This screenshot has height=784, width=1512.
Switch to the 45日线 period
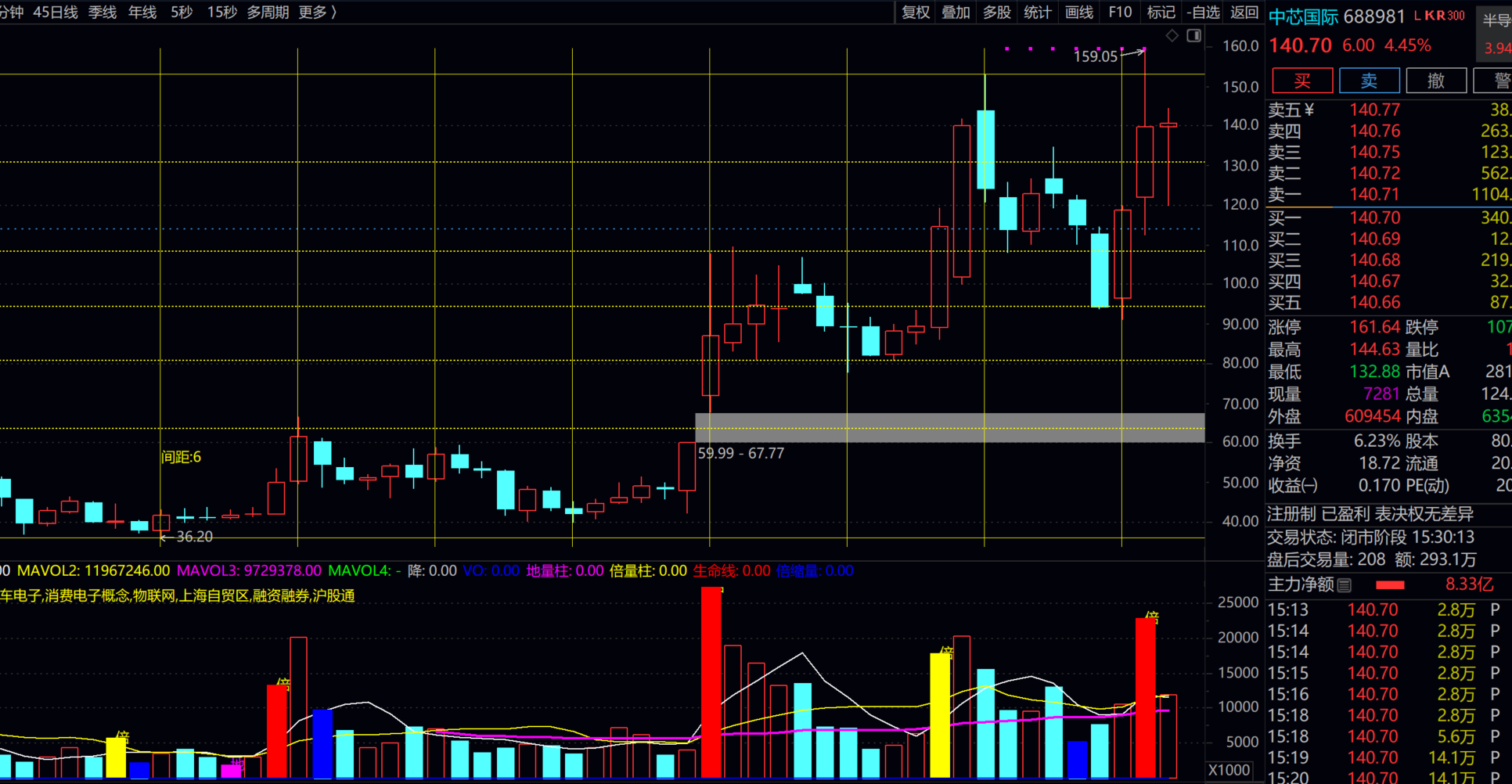pos(56,12)
